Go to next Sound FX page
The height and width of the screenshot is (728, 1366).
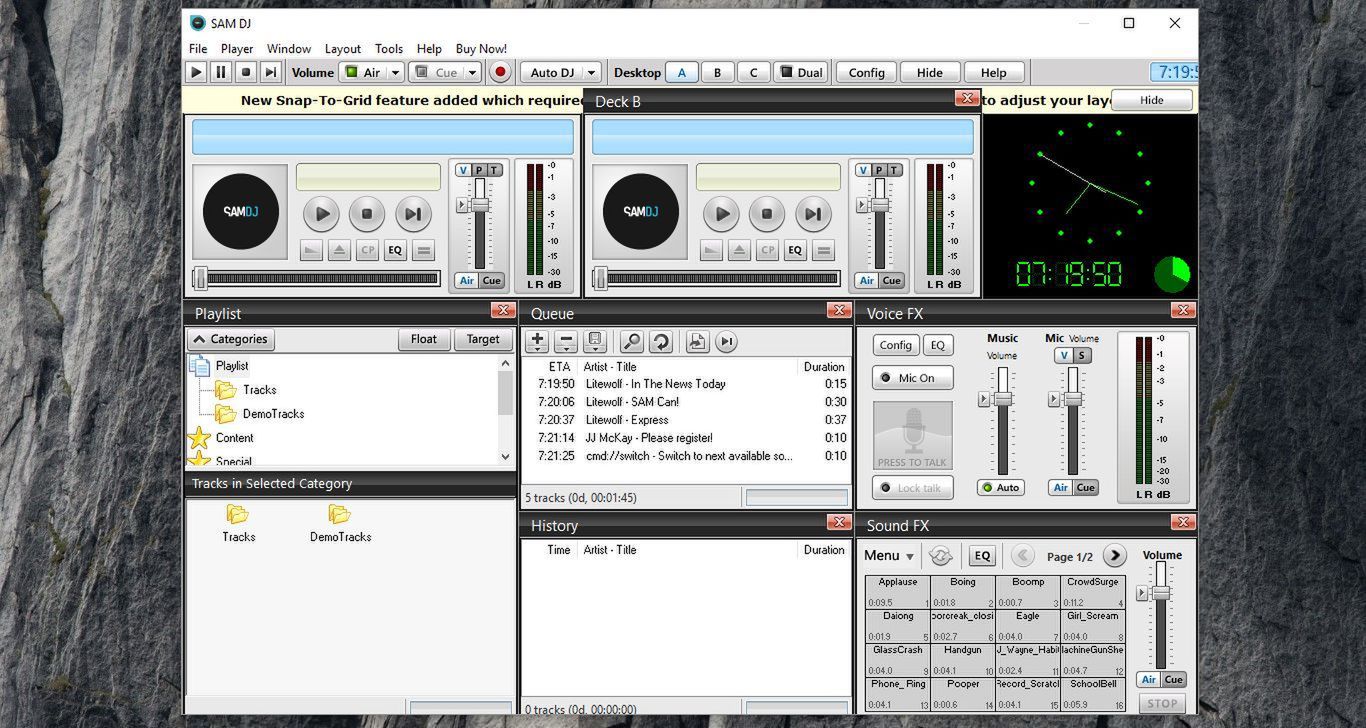point(1114,556)
